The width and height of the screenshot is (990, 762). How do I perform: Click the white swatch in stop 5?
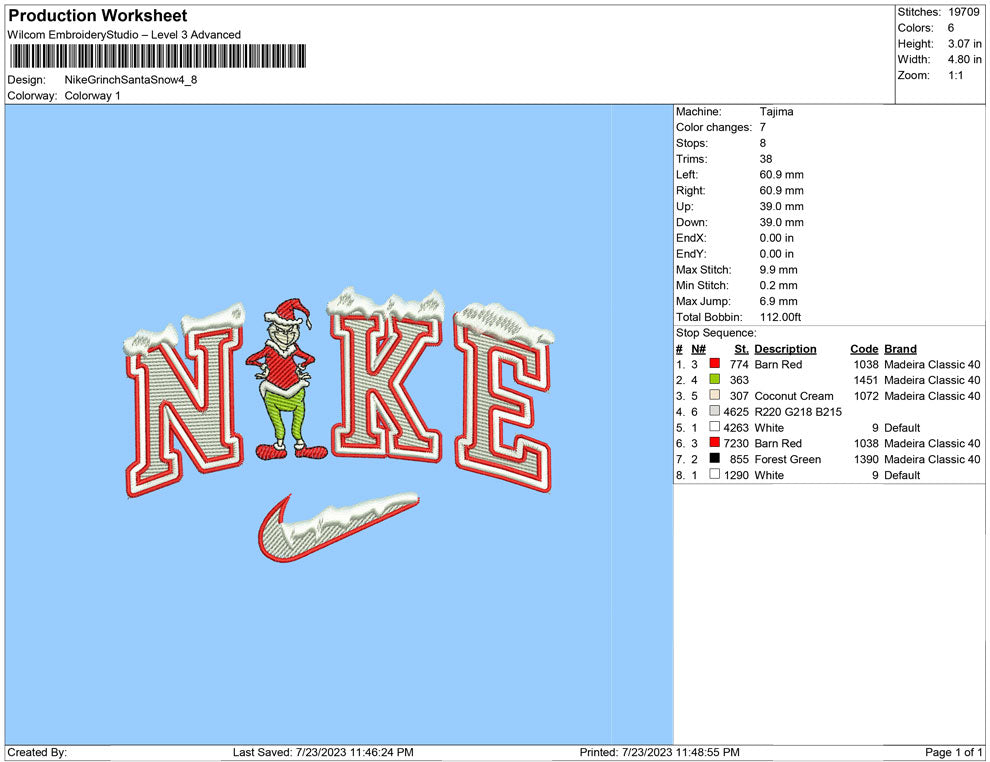[x=714, y=428]
